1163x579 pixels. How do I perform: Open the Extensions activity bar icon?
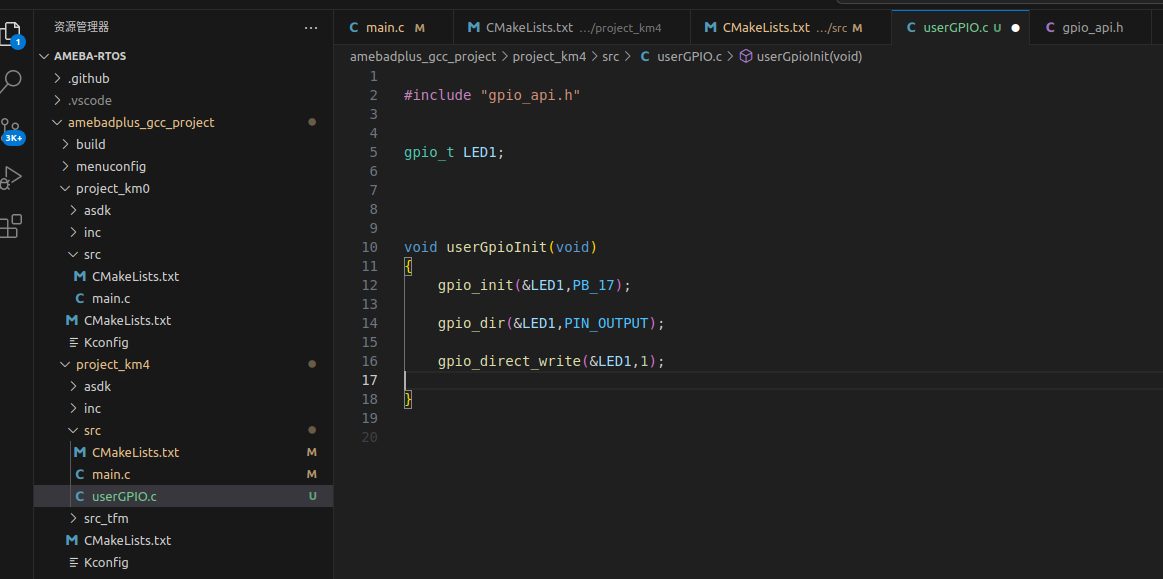point(10,226)
